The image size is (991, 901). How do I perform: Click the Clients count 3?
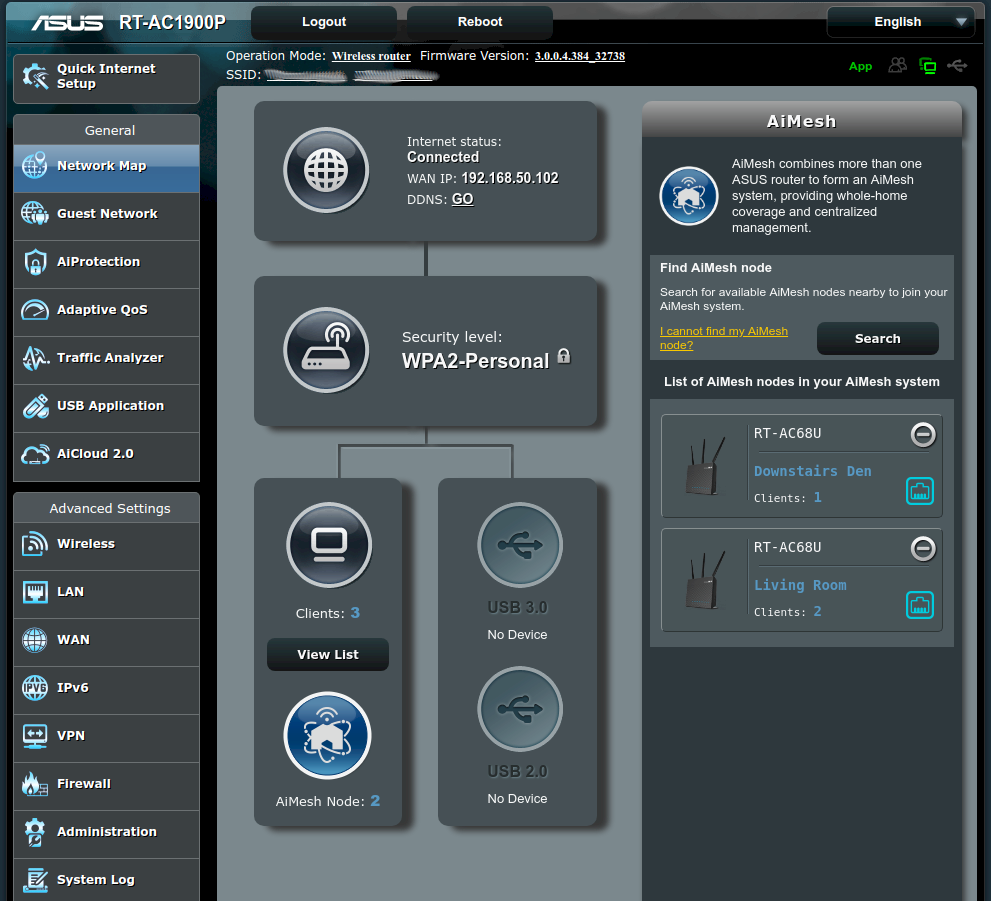355,613
